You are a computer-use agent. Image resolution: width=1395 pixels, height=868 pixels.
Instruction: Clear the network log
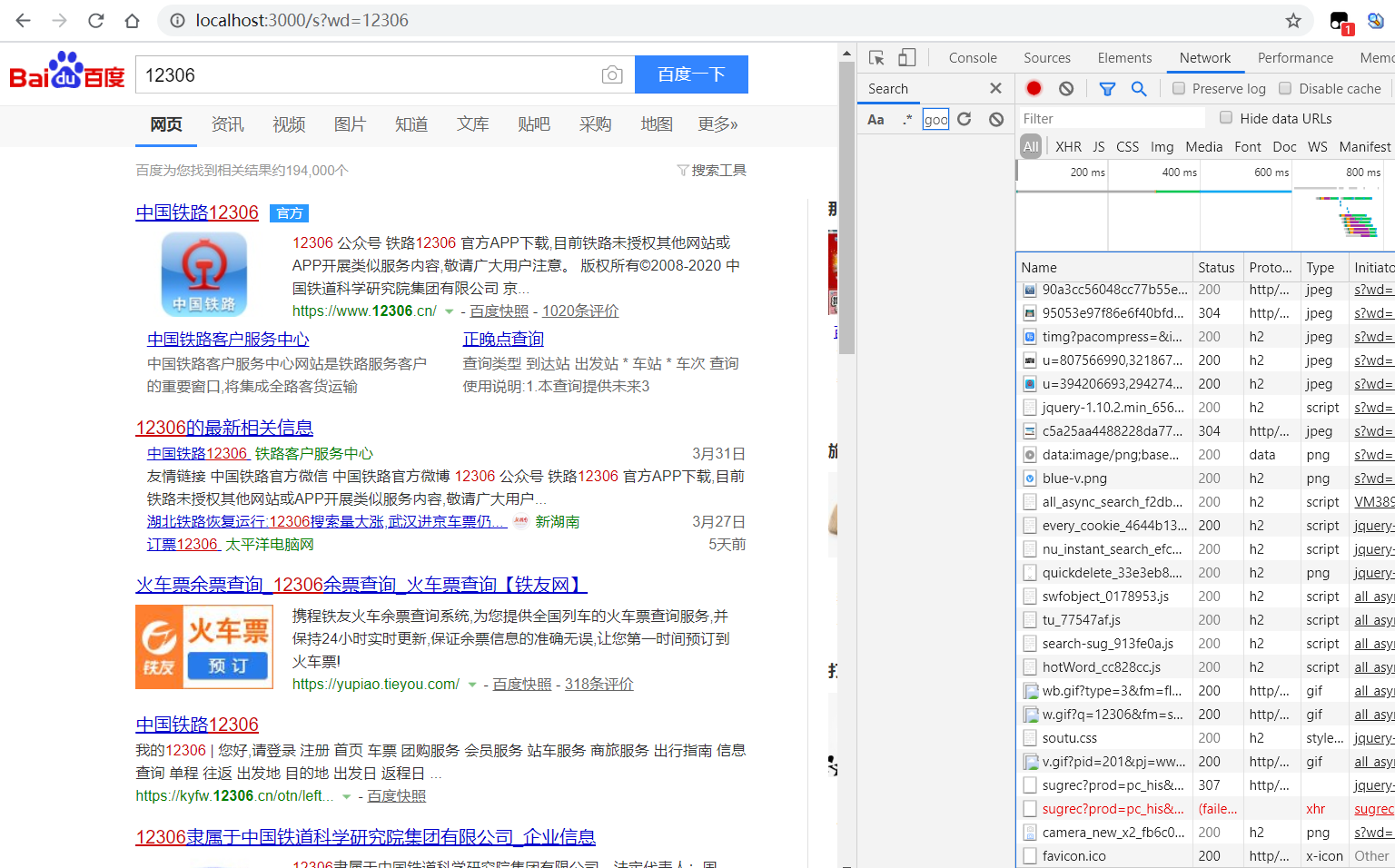point(1066,88)
